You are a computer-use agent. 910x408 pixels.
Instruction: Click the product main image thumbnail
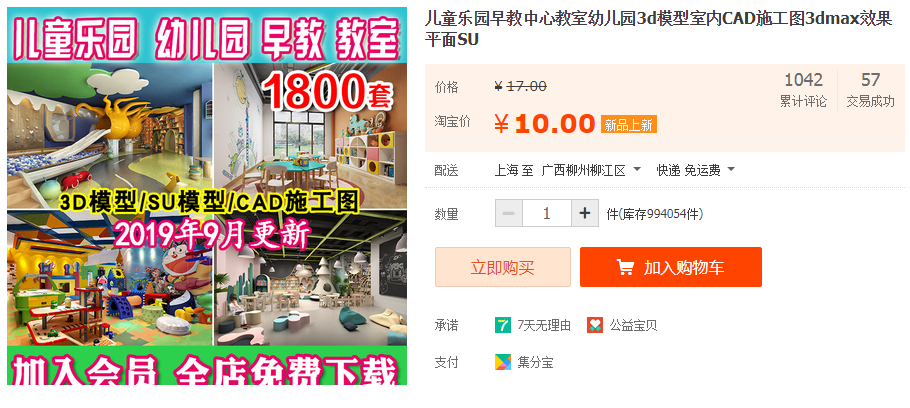point(207,196)
